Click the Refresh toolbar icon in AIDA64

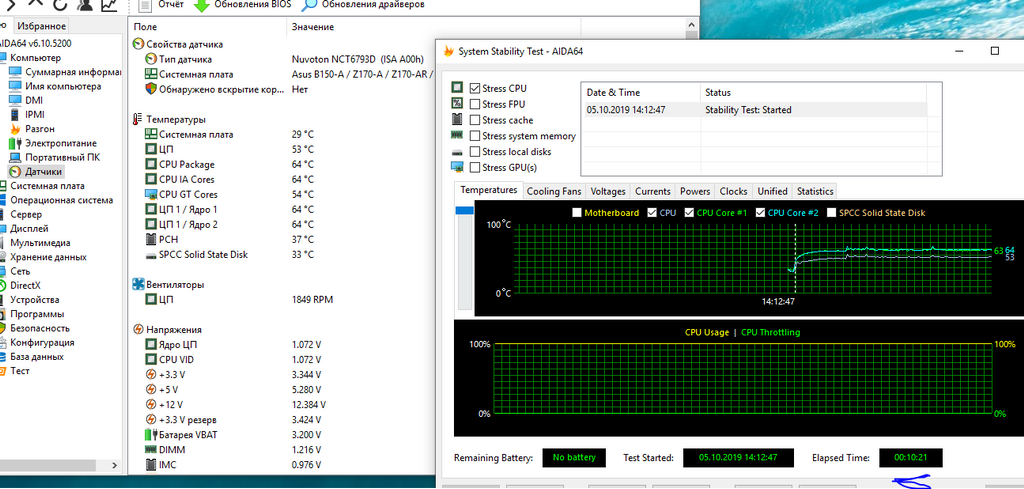(59, 5)
